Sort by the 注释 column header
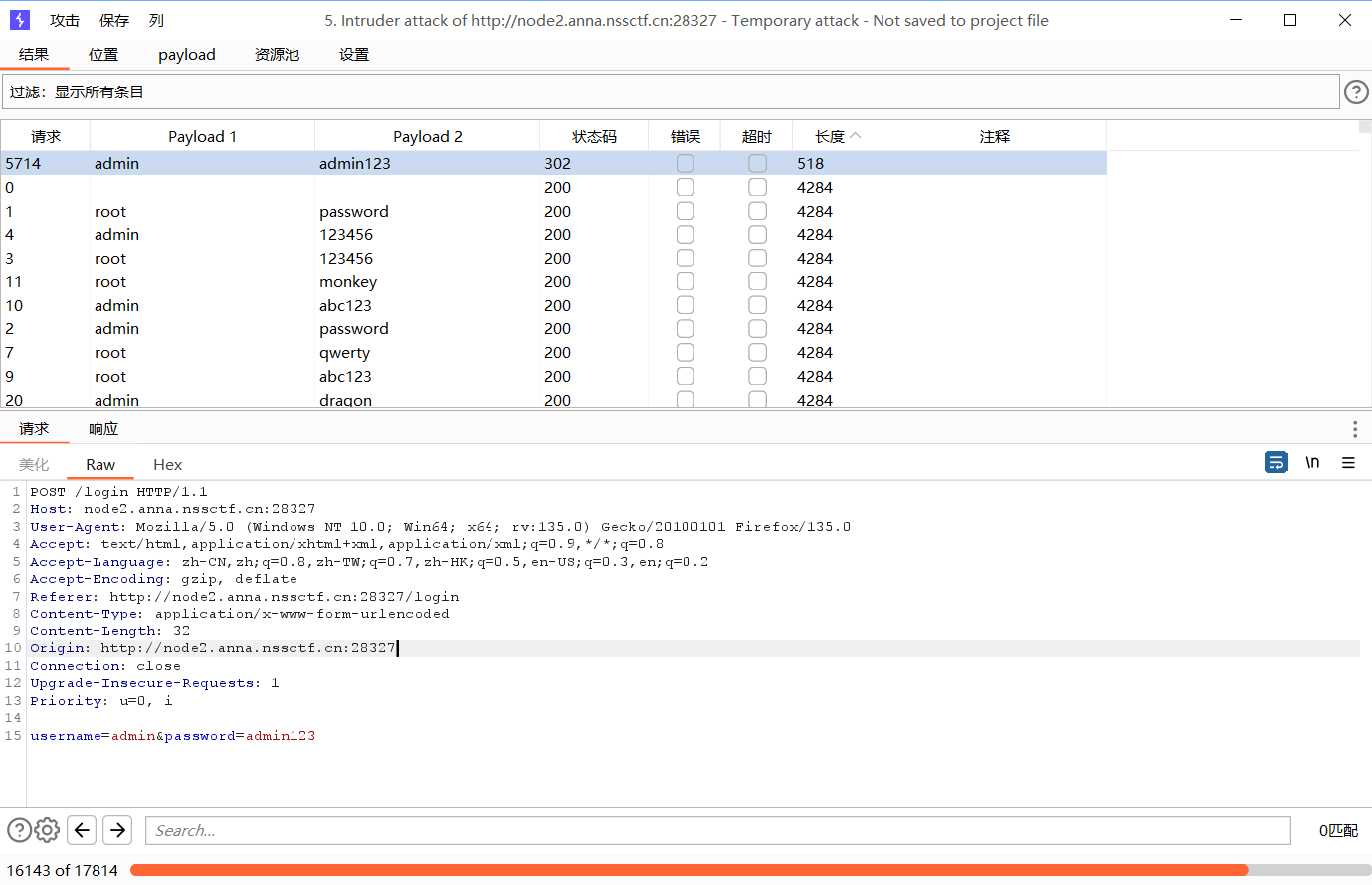This screenshot has width=1372, height=885. click(x=995, y=136)
